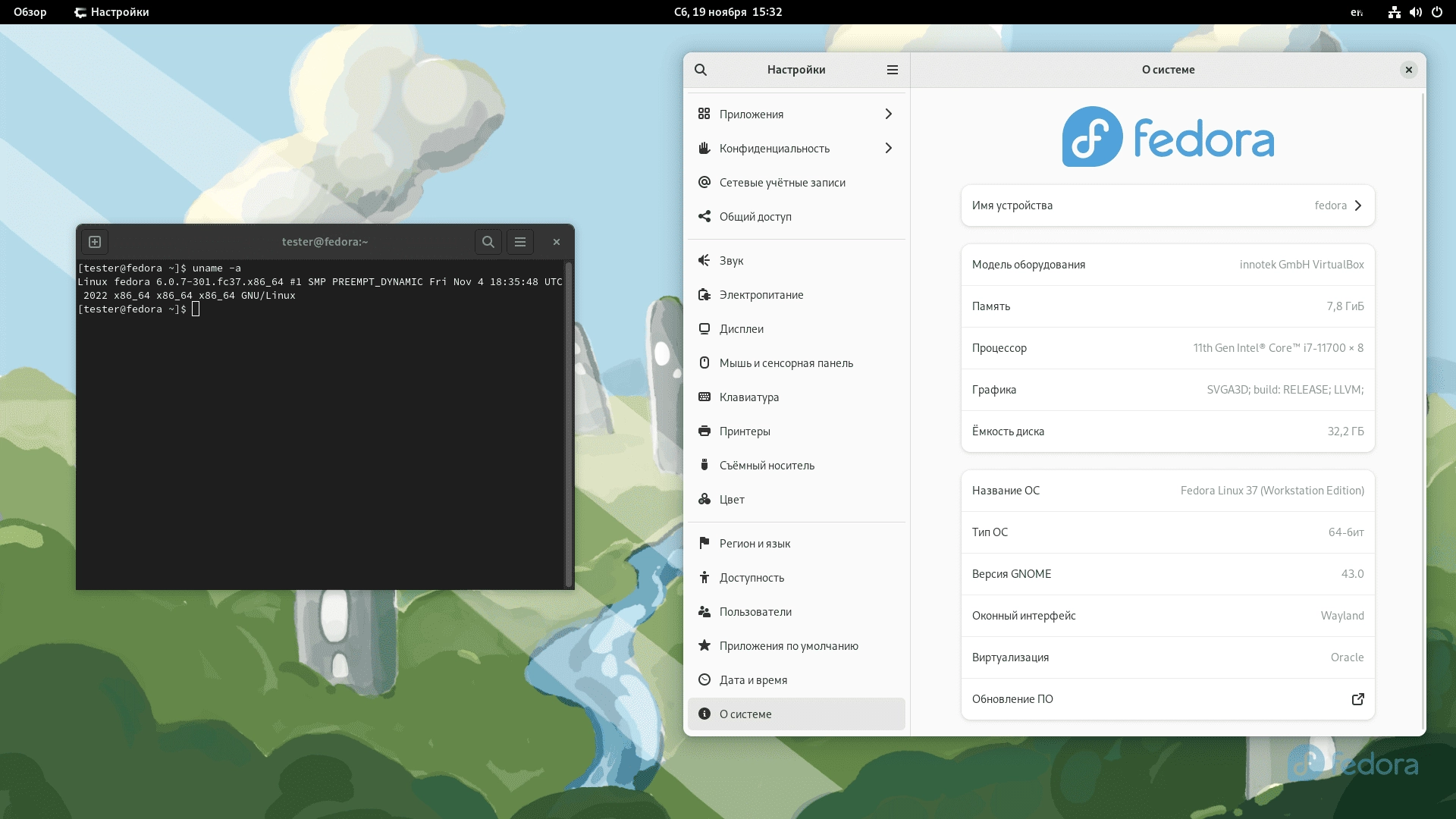Click the Applications grid icon
This screenshot has height=819, width=1456.
click(704, 114)
